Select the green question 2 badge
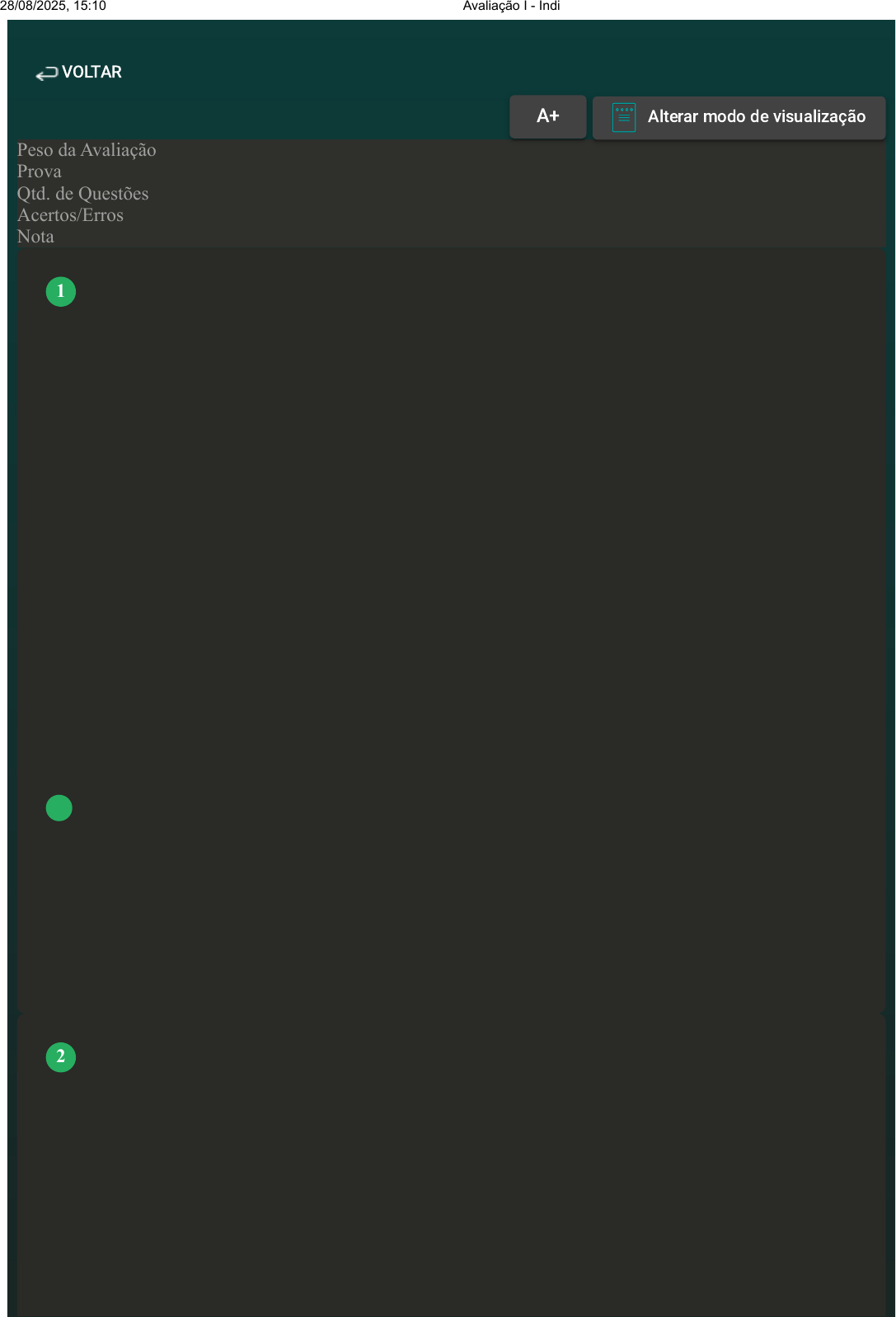 point(61,1057)
